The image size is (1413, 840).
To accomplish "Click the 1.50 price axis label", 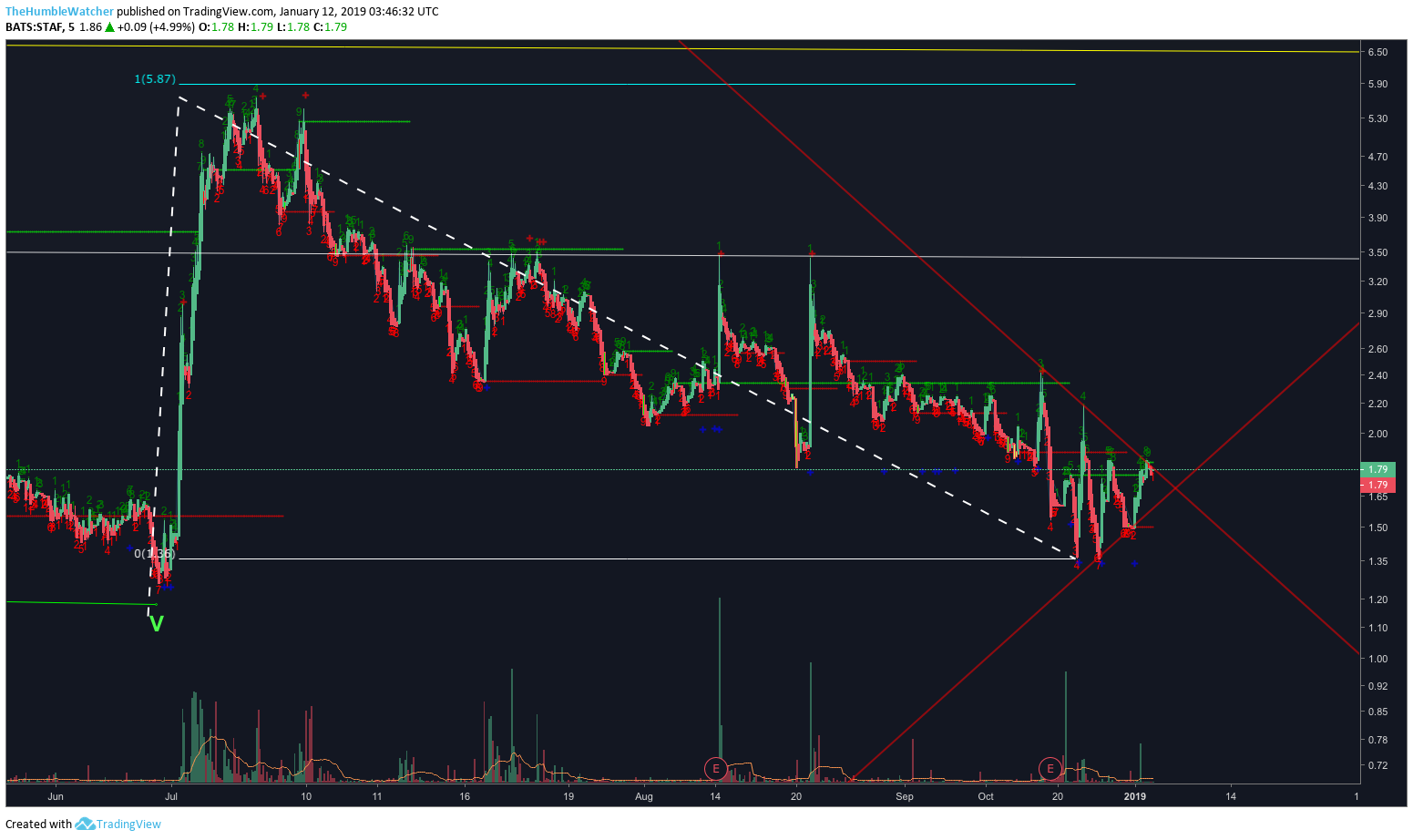I will coord(1377,528).
